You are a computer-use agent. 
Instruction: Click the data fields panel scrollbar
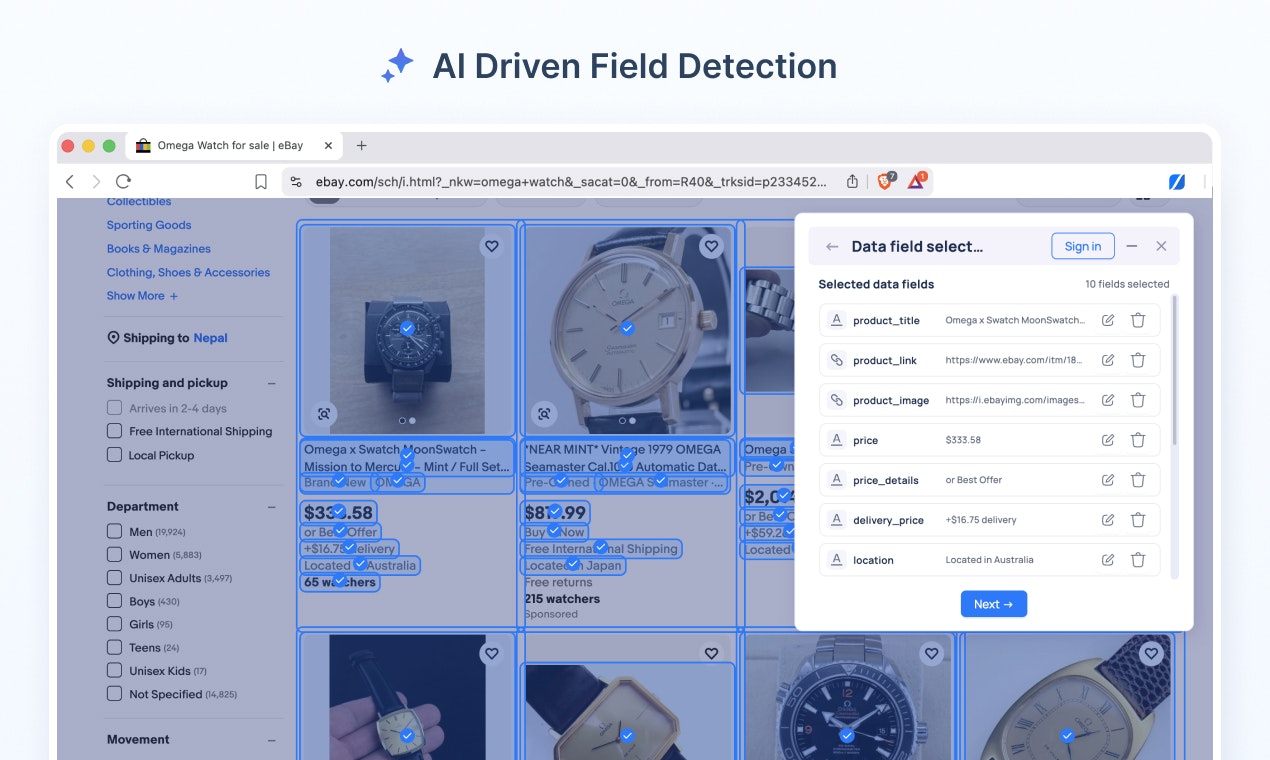(1174, 370)
